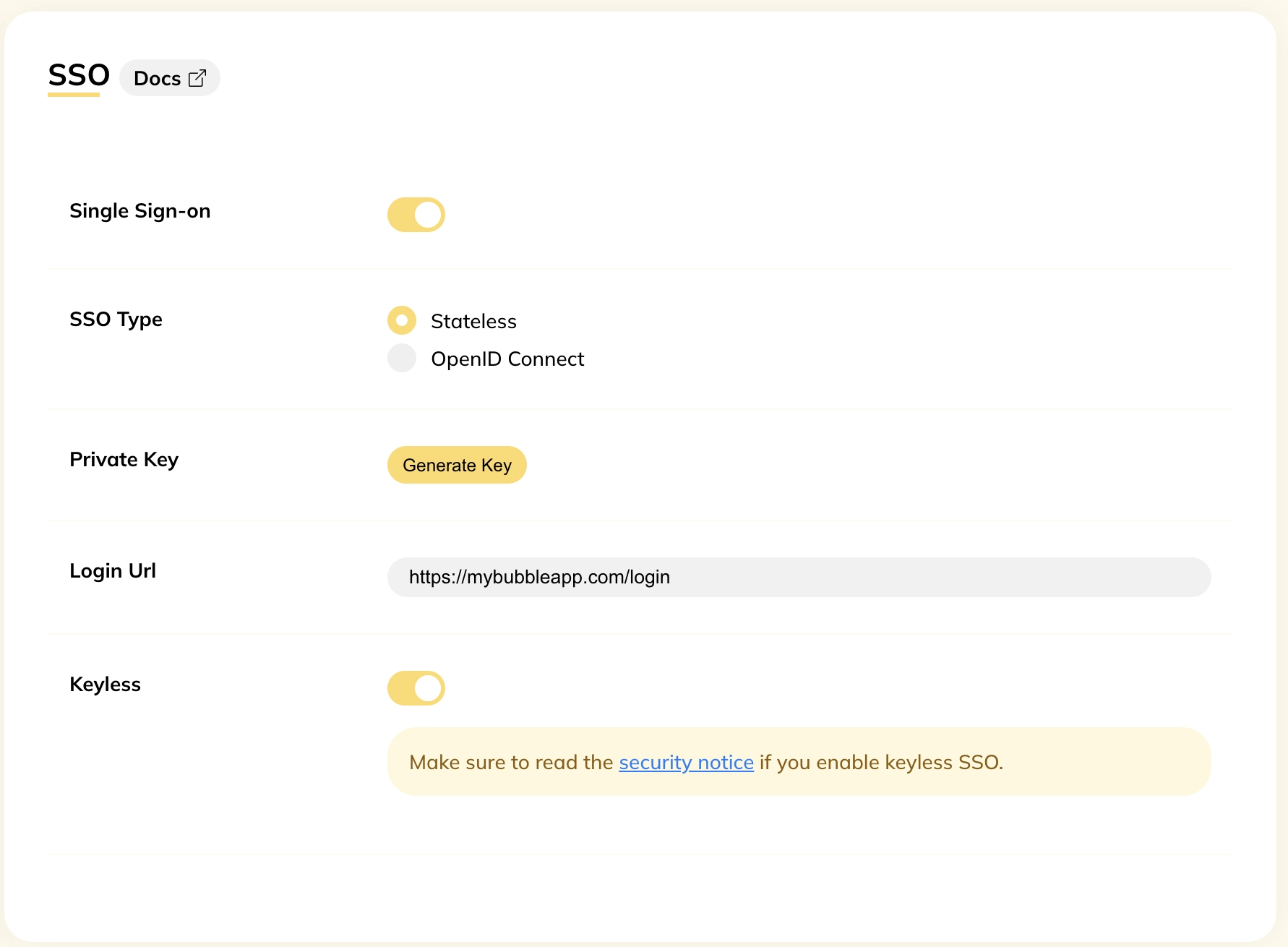Click into the Login Url input field
The image size is (1288, 947).
point(799,577)
